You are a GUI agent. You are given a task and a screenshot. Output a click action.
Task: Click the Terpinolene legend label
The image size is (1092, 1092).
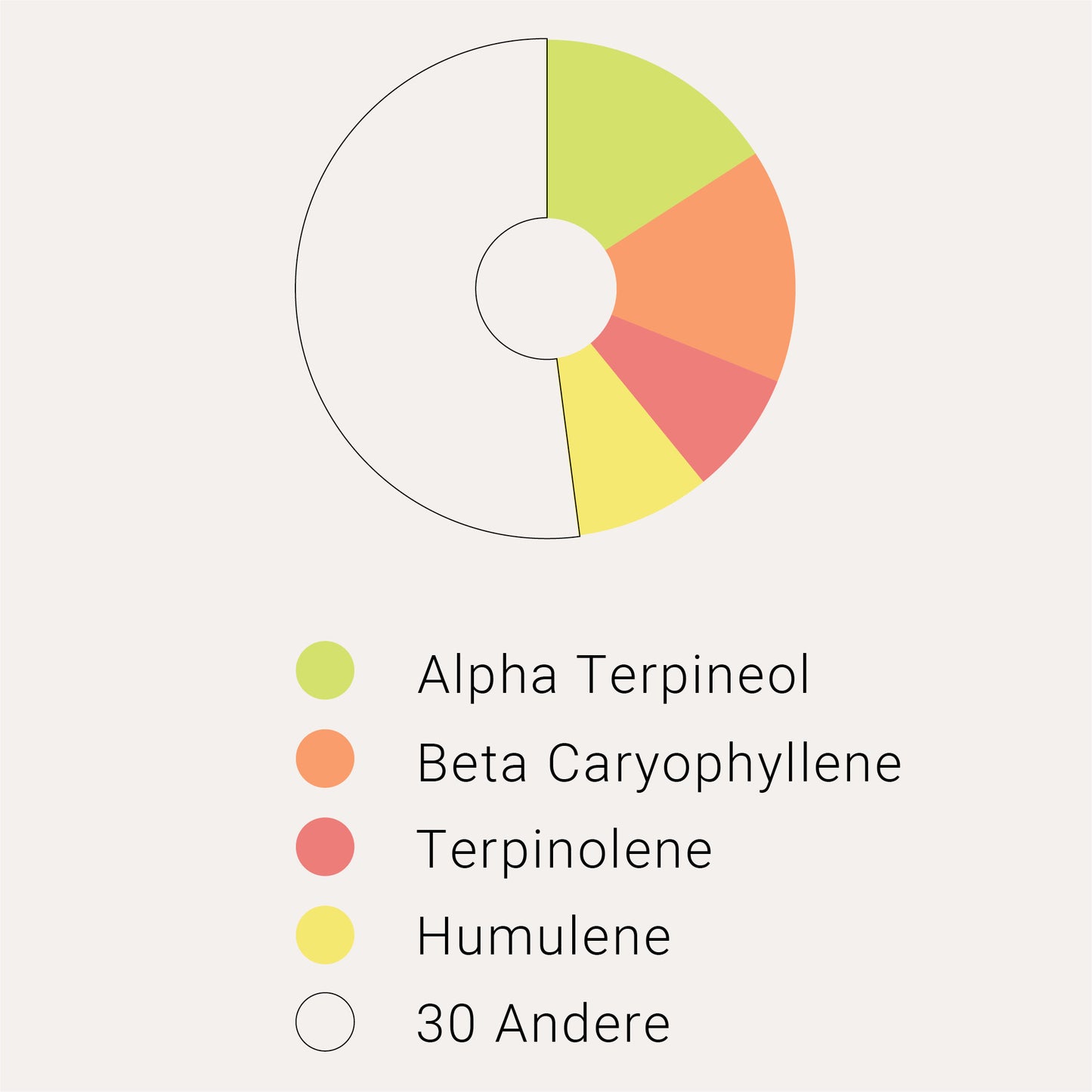click(565, 849)
